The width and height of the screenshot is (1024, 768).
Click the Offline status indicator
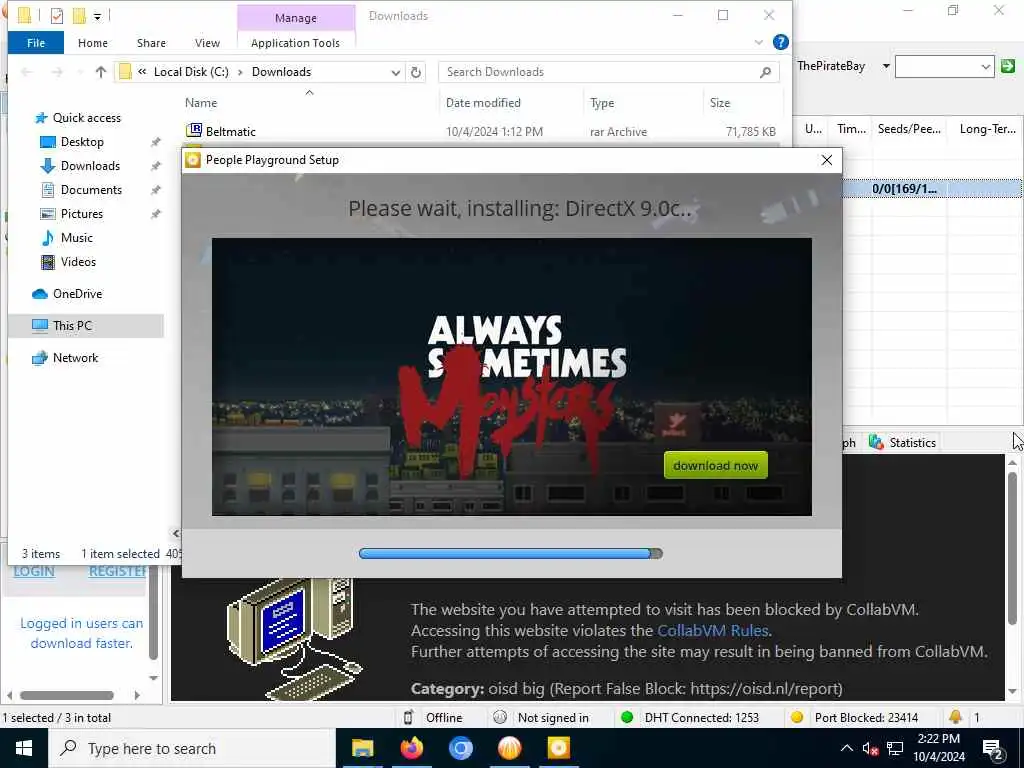click(x=434, y=718)
